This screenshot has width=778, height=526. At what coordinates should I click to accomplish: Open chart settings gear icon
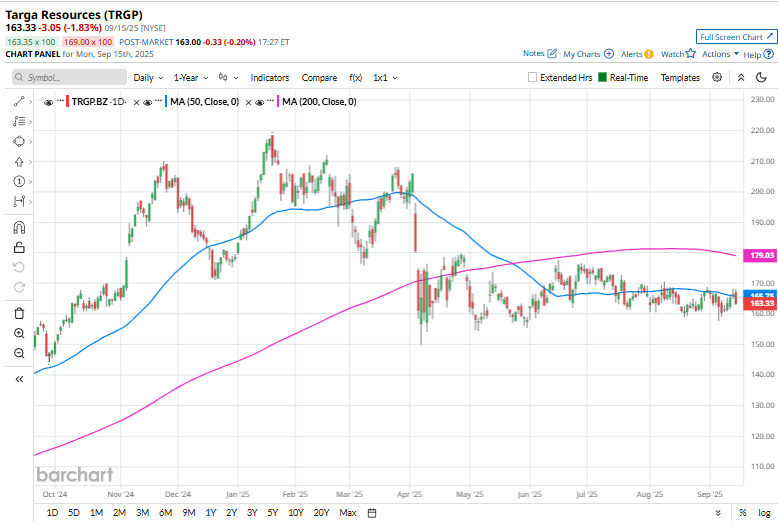click(x=717, y=77)
